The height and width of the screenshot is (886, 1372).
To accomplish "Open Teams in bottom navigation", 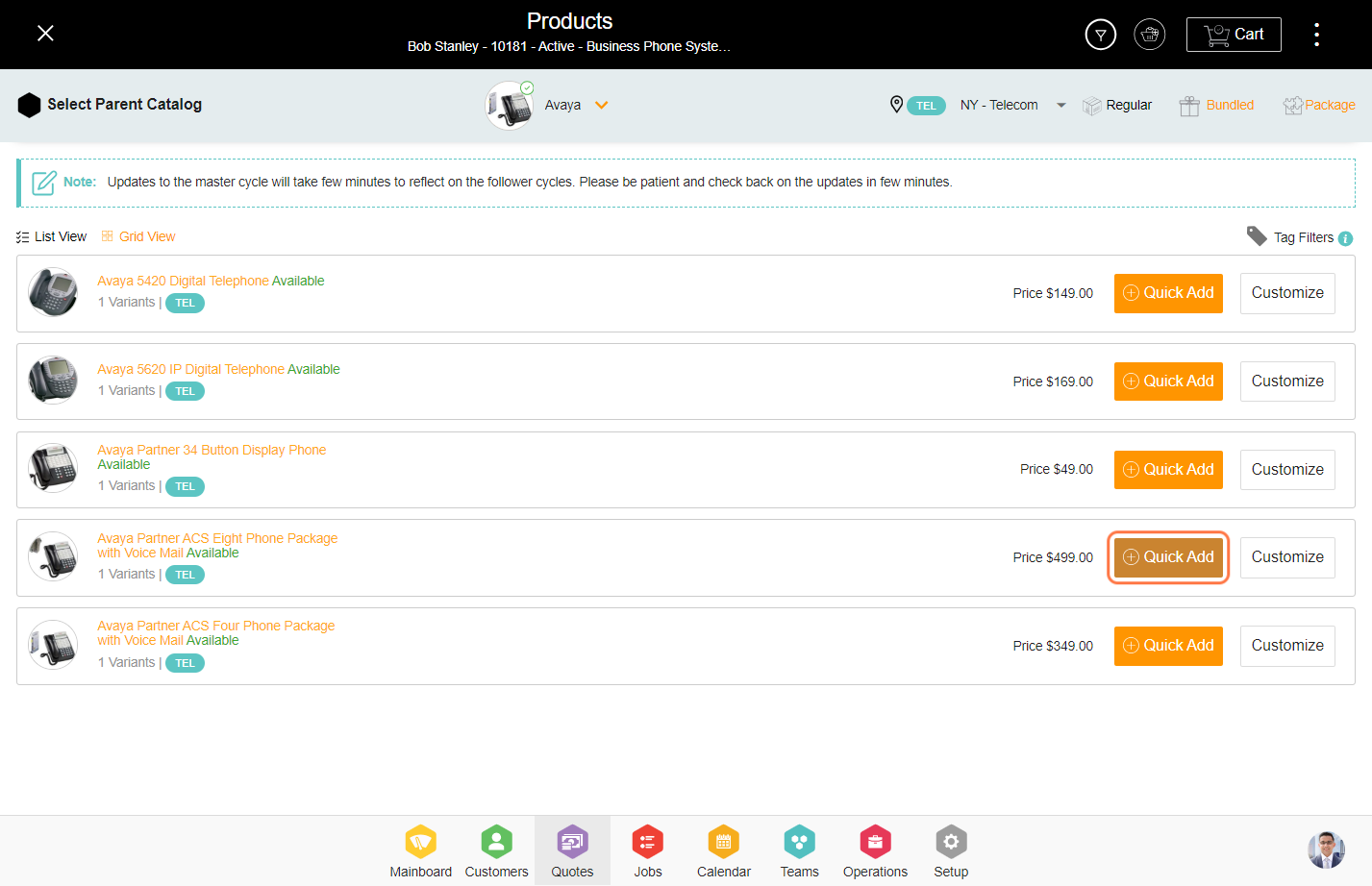I will 799,851.
